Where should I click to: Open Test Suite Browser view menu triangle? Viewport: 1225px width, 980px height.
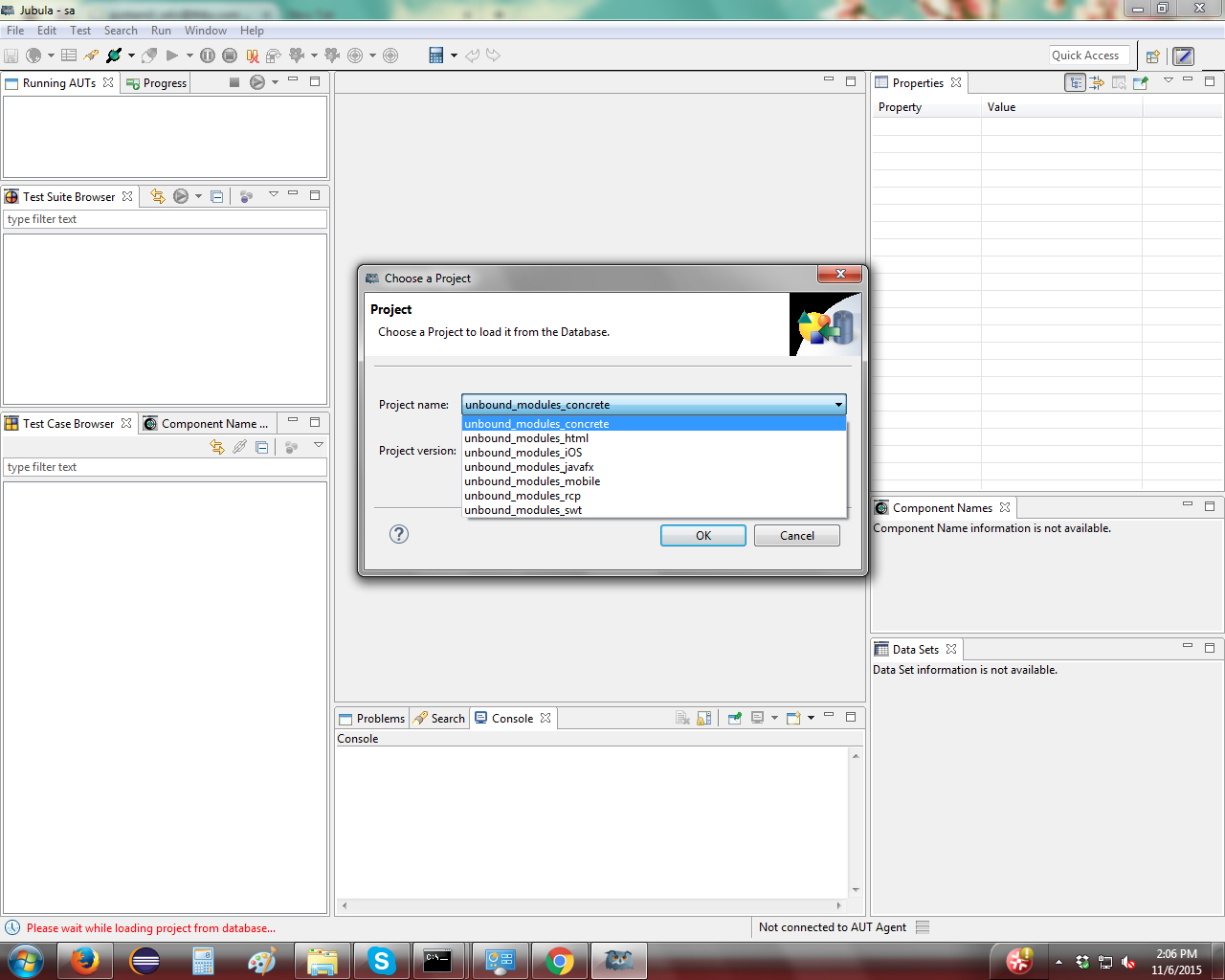point(273,194)
